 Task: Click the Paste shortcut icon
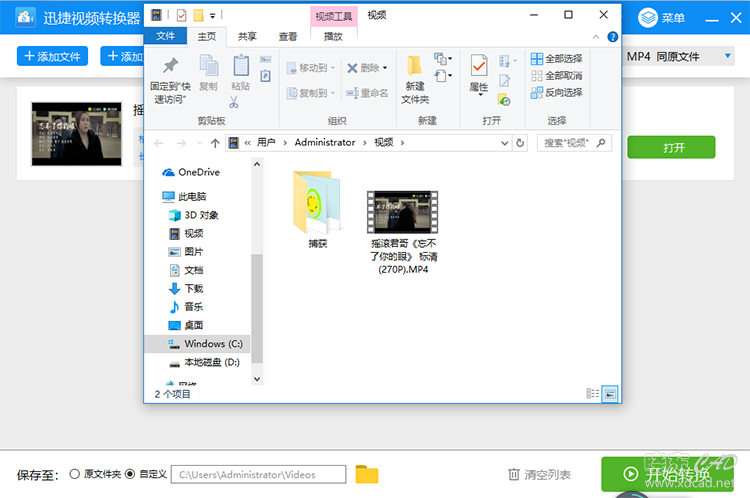point(265,76)
